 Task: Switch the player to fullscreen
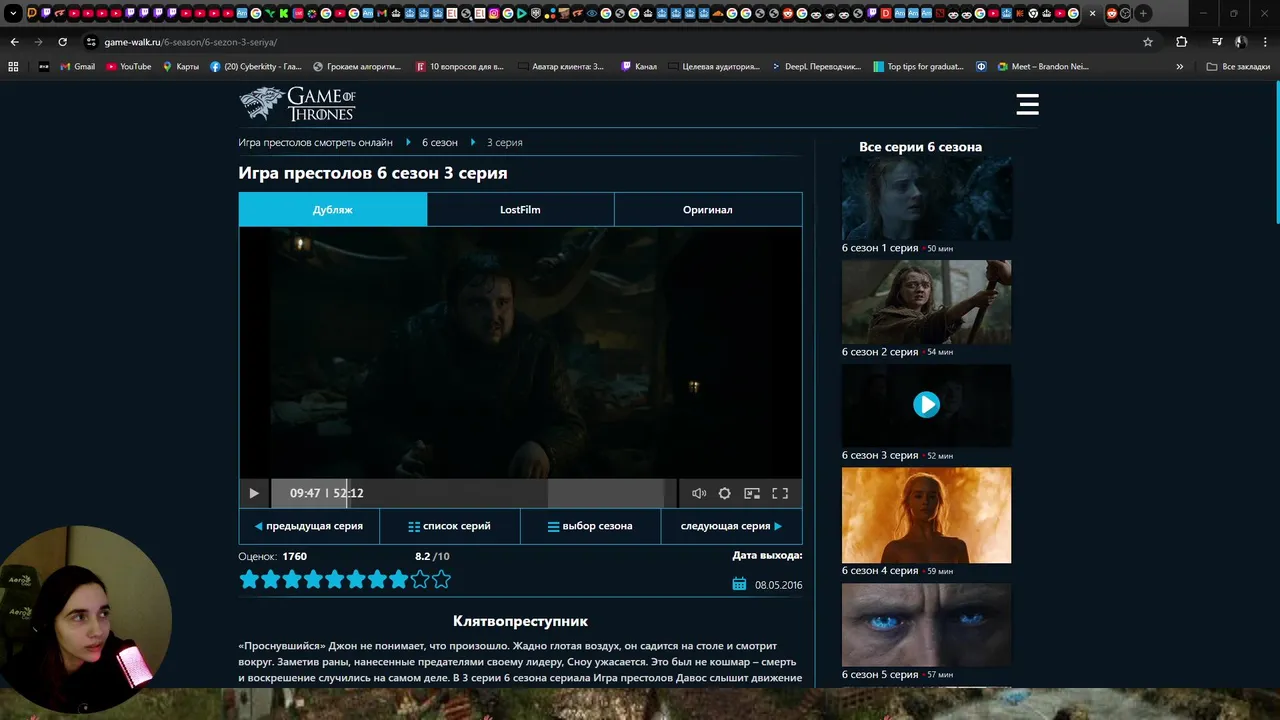coord(780,493)
